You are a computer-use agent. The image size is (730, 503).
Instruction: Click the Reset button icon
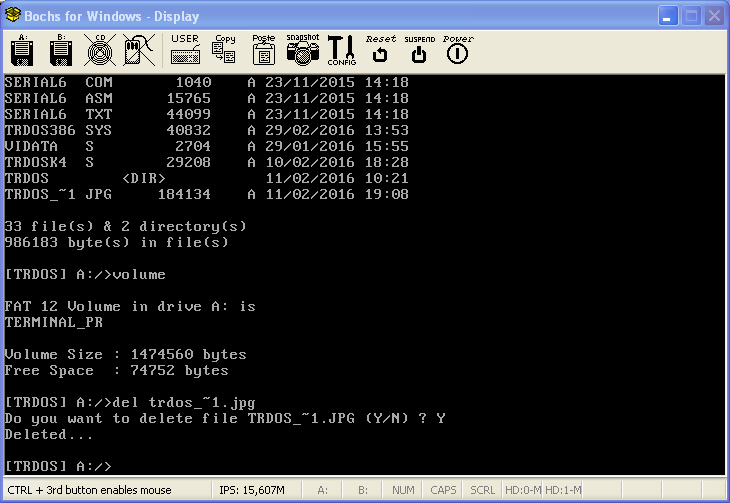click(380, 49)
